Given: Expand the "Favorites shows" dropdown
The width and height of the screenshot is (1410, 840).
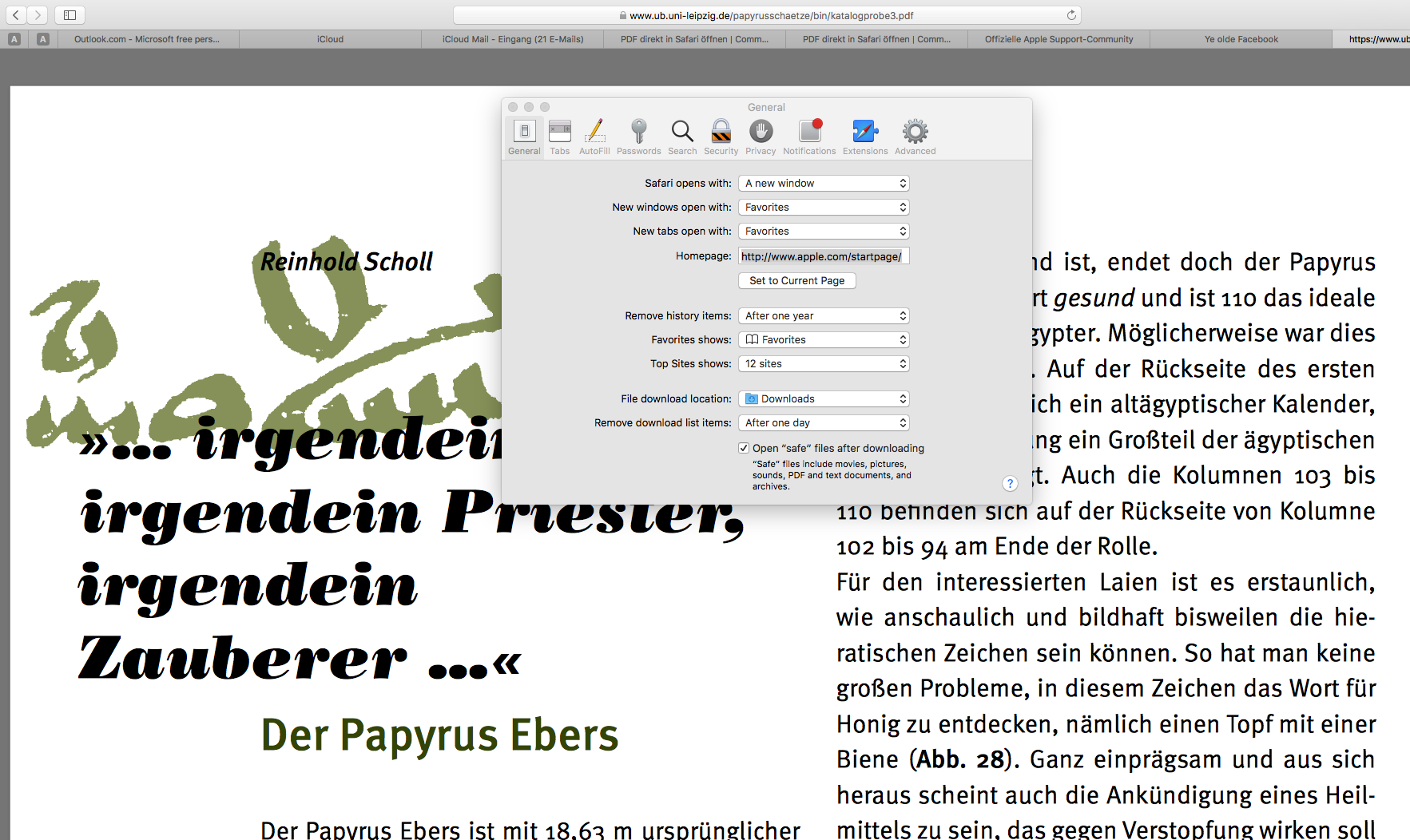Looking at the screenshot, I should click(x=824, y=339).
